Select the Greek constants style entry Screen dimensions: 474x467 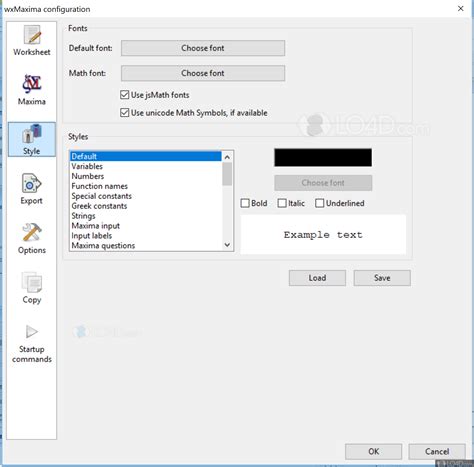(x=146, y=206)
